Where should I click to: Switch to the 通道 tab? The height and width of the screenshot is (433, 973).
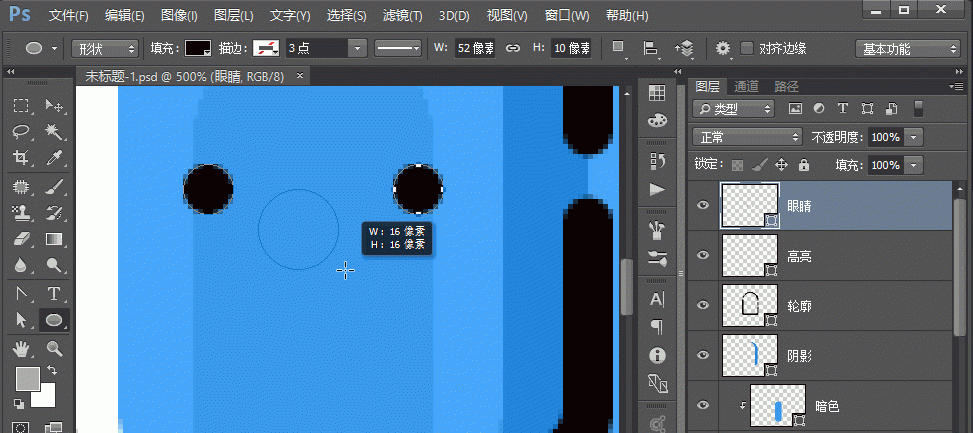746,87
